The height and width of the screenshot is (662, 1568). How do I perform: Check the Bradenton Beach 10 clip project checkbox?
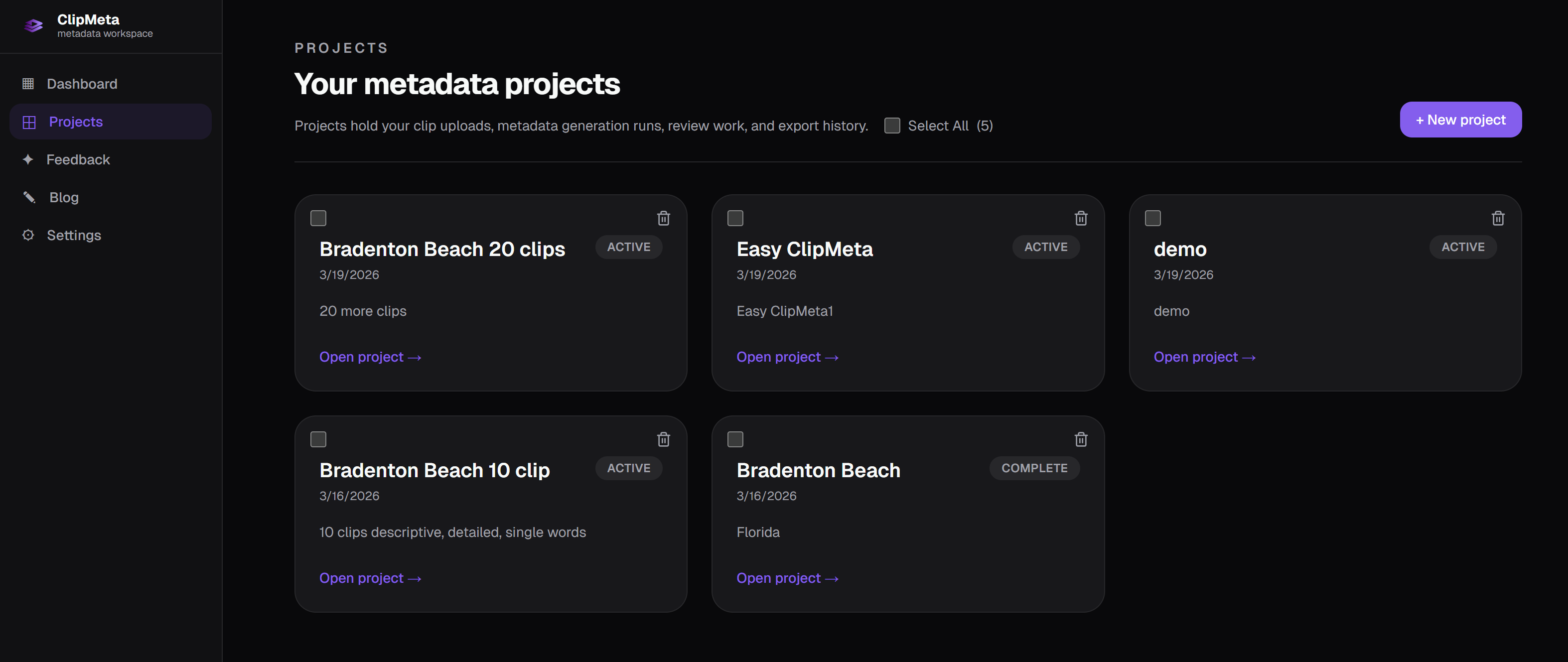point(318,439)
